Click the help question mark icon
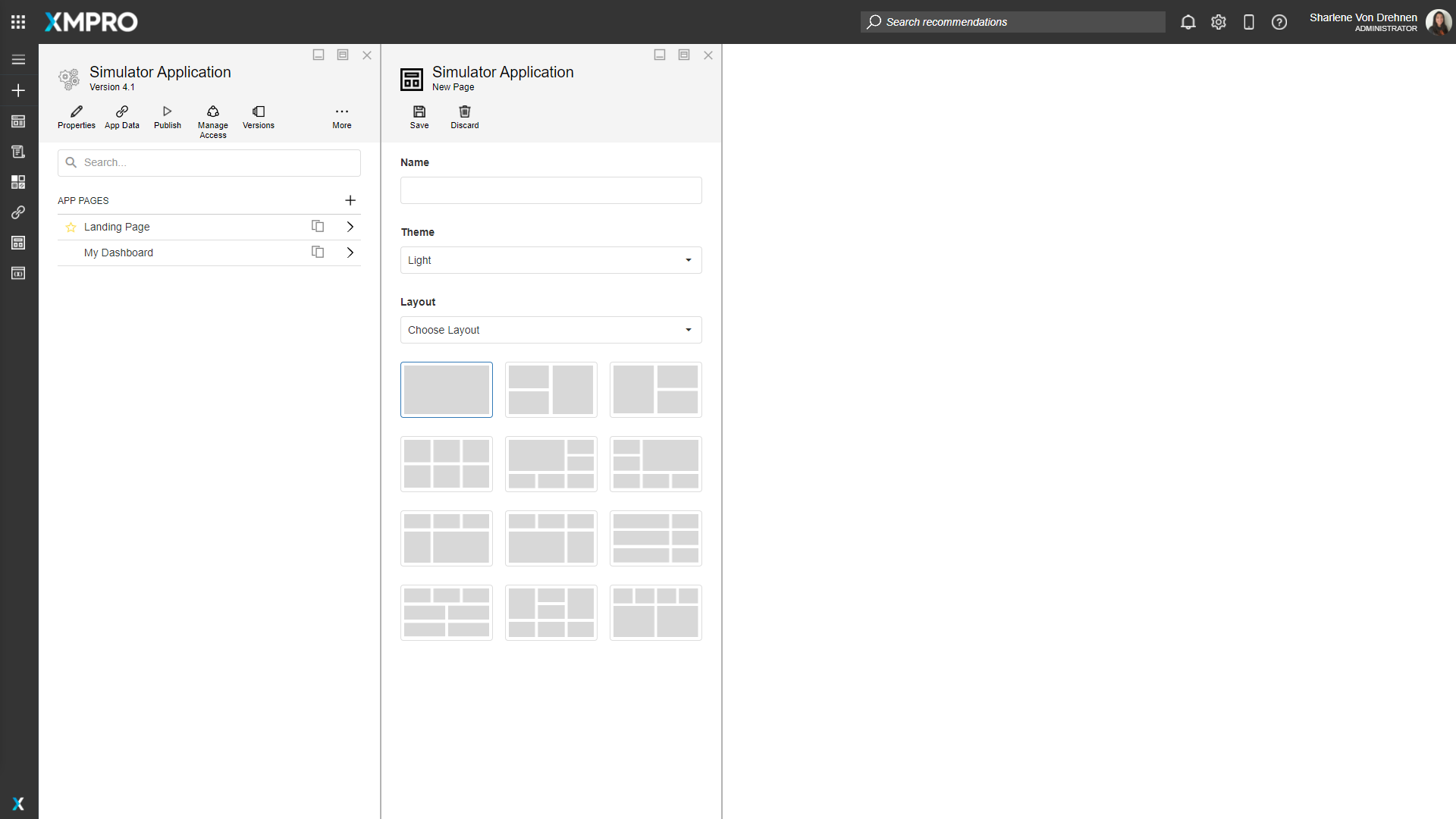Viewport: 1456px width, 819px height. 1279,22
